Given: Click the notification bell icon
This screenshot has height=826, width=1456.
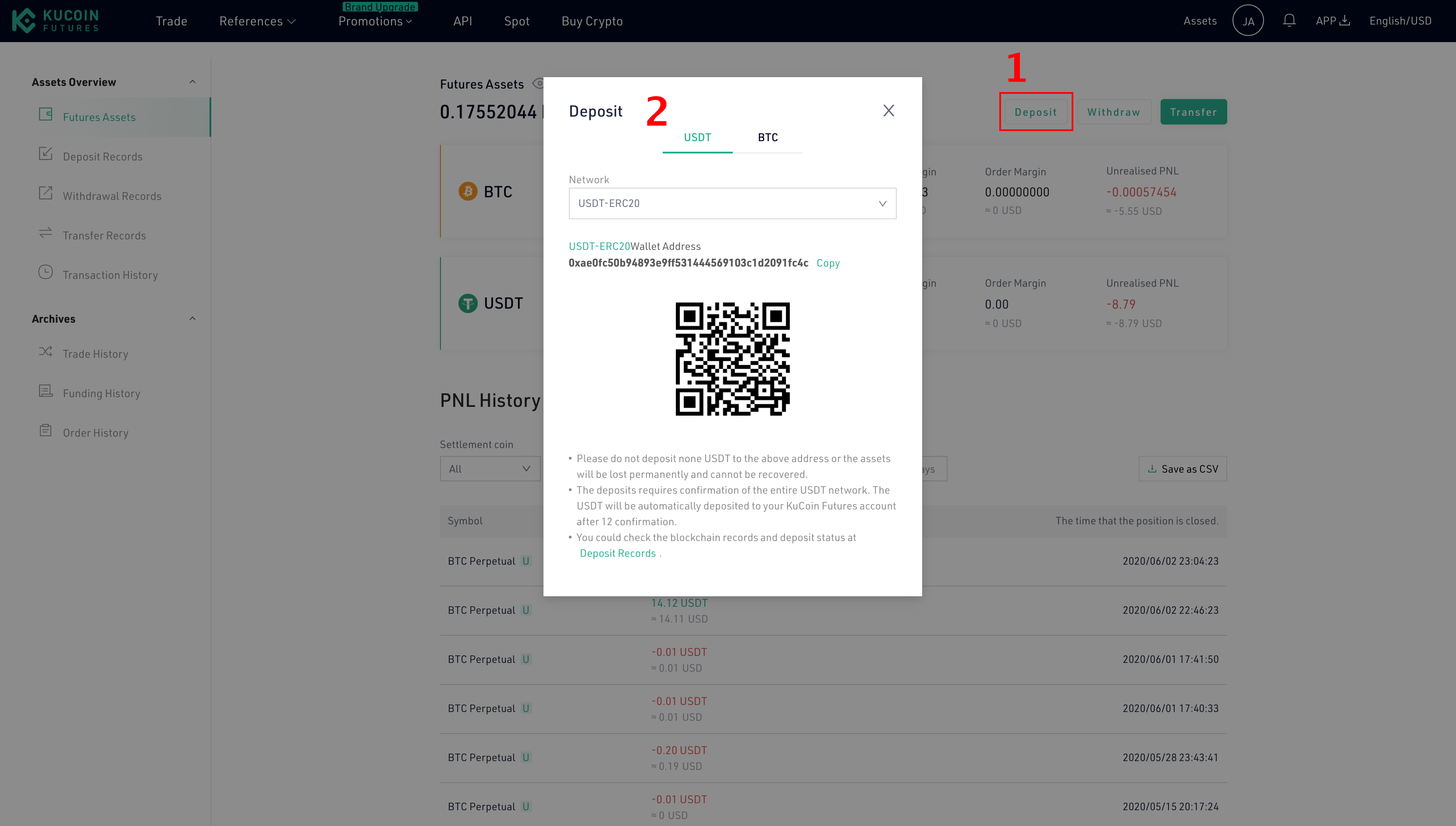Looking at the screenshot, I should (1289, 20).
